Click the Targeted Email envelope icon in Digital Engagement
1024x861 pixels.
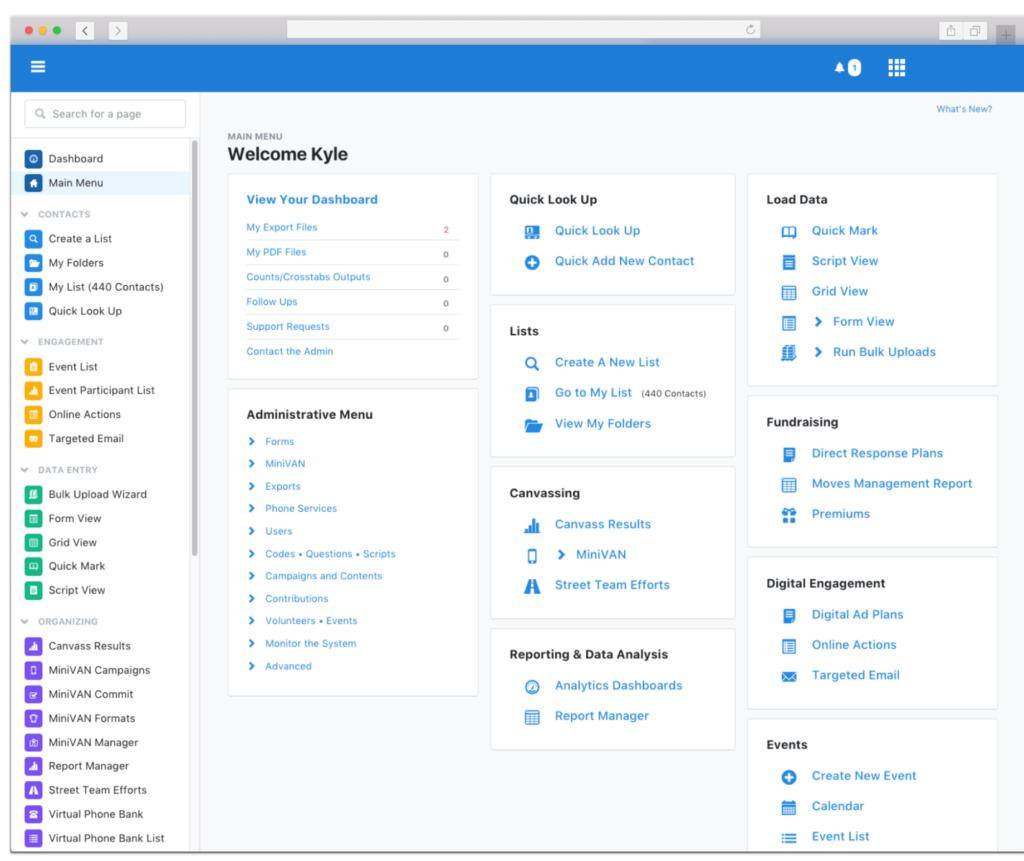click(789, 676)
